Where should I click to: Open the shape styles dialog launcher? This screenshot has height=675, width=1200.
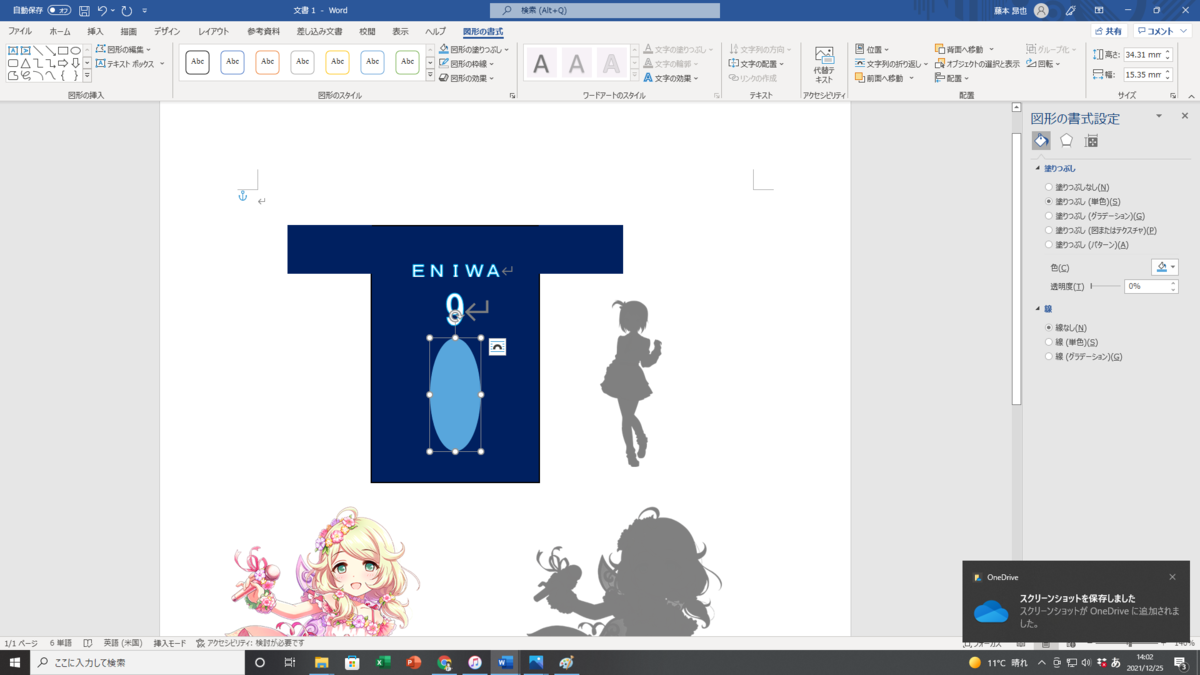(x=512, y=96)
